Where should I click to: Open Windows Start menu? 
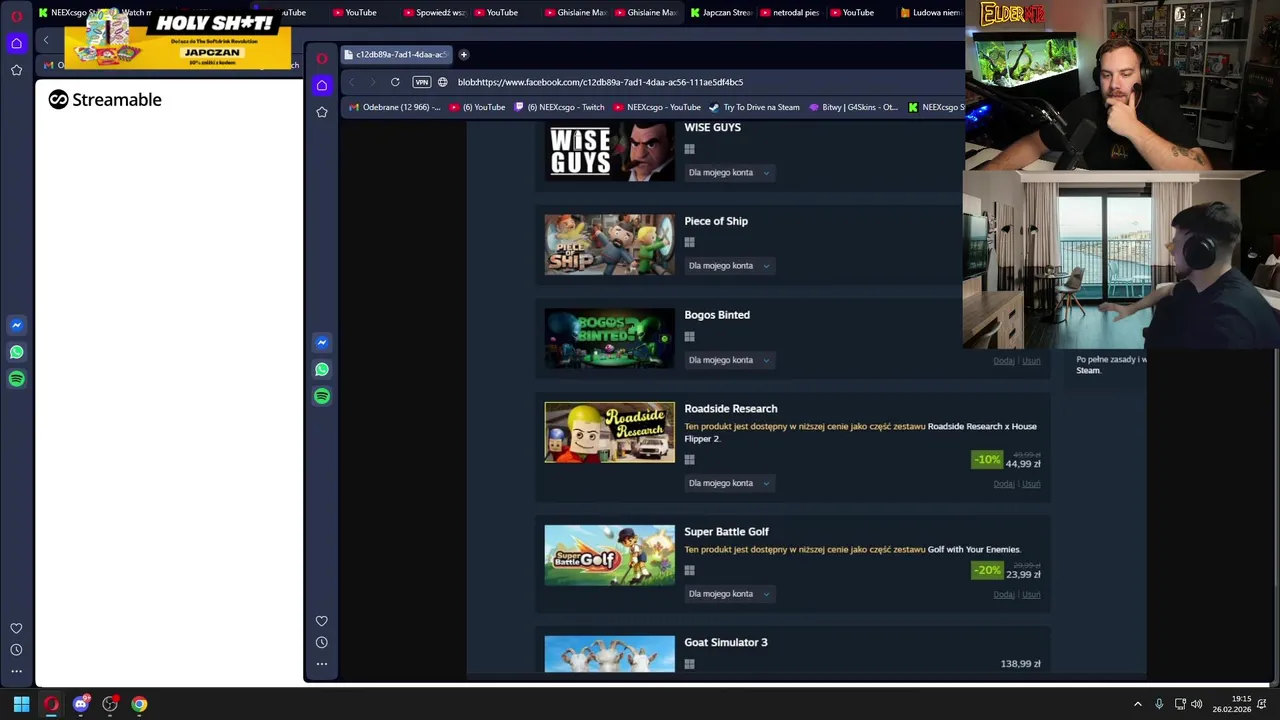(21, 704)
